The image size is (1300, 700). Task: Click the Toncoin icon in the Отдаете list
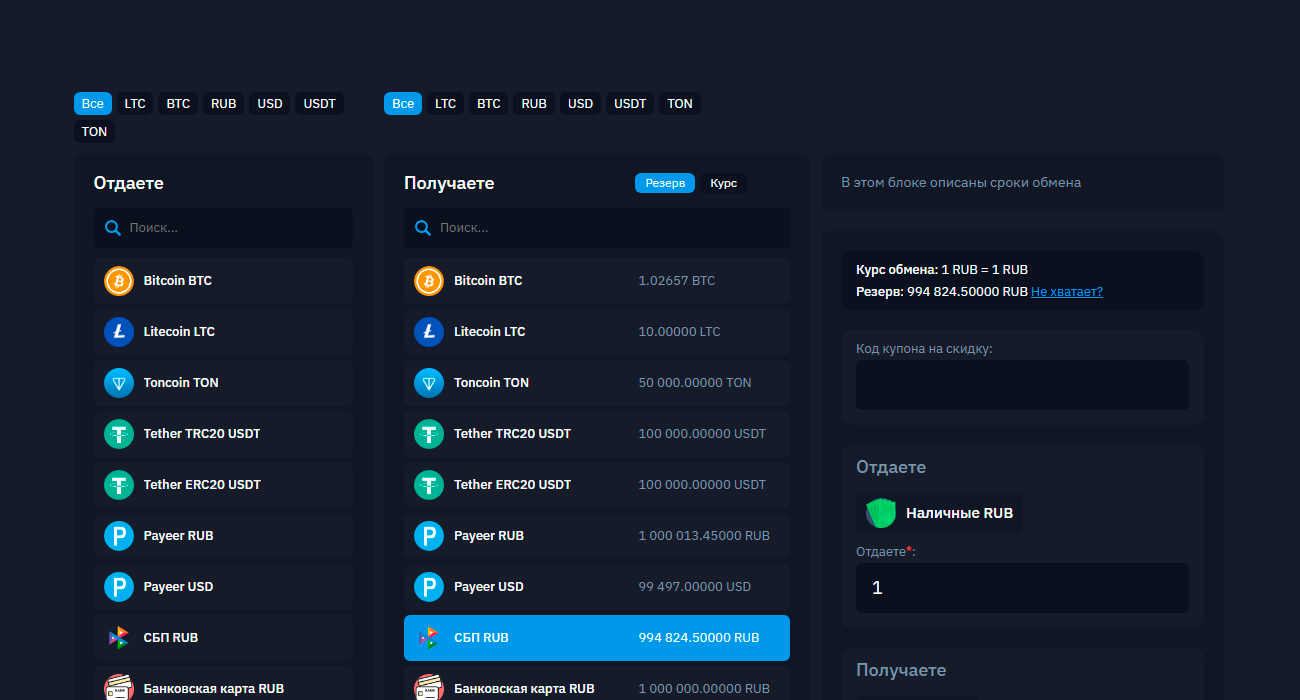[119, 383]
